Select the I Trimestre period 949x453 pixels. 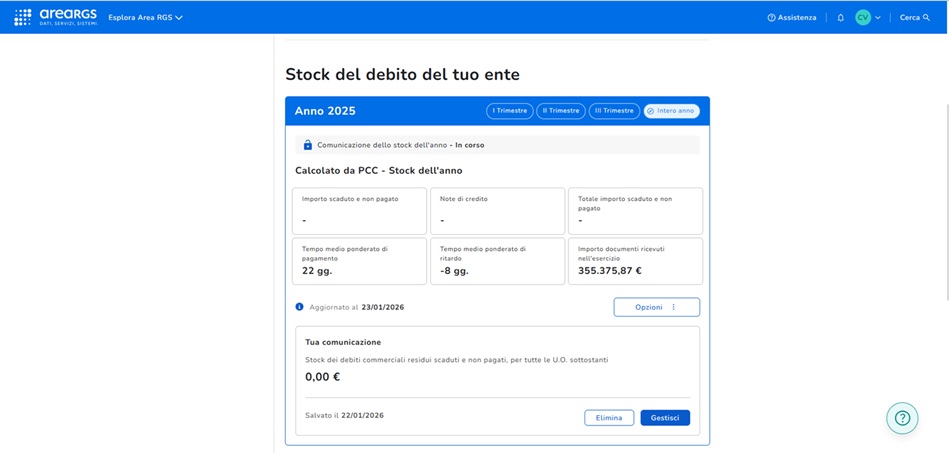tap(509, 111)
